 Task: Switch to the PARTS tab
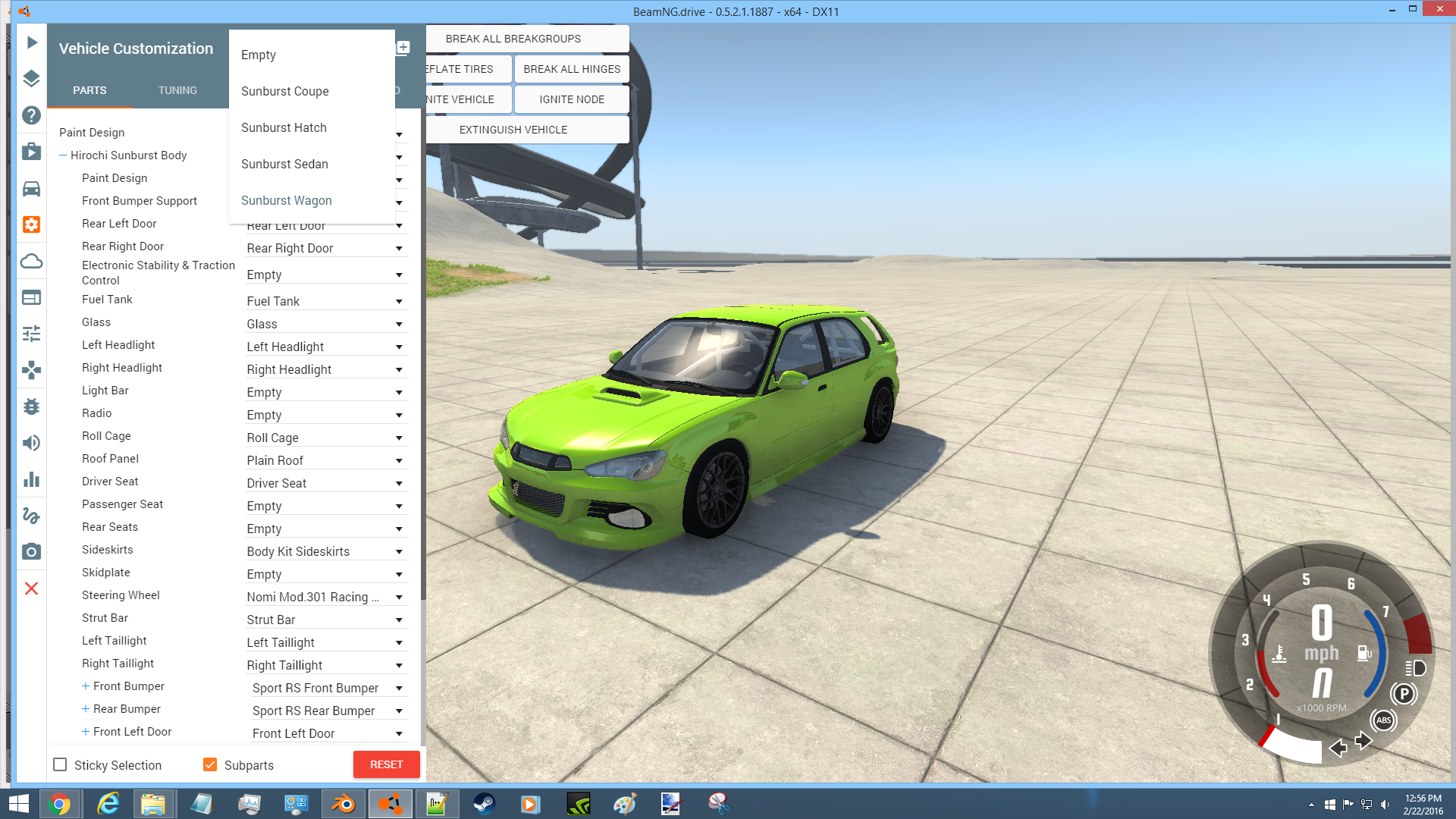89,90
